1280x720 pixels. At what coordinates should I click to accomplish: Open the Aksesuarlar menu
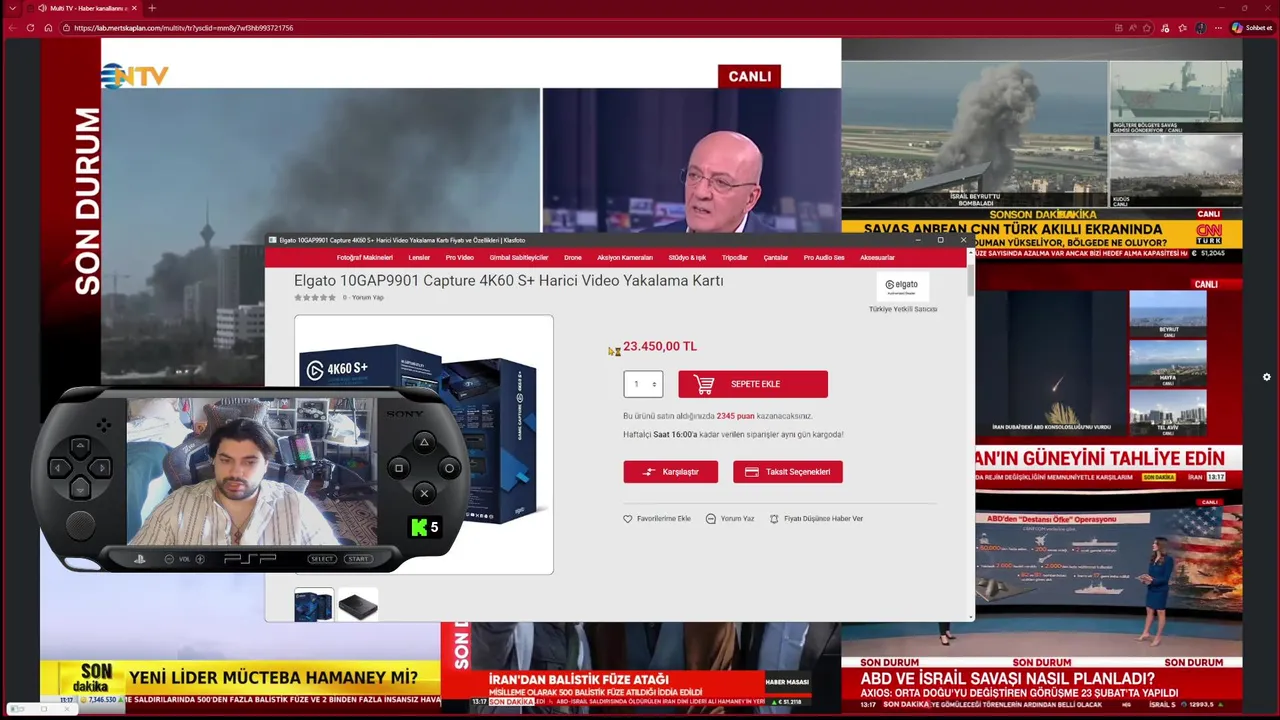coord(877,258)
